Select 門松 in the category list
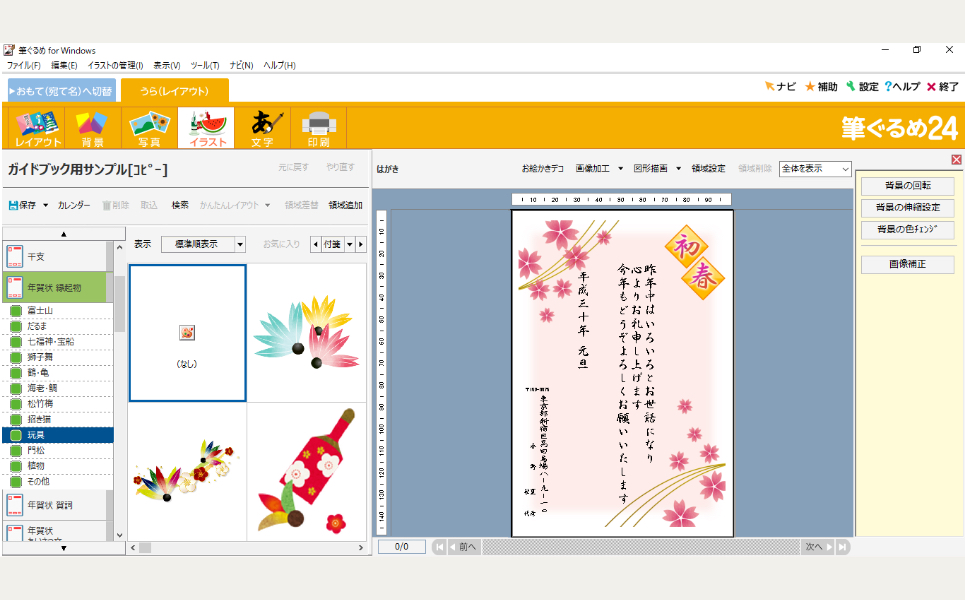This screenshot has width=965, height=600. point(58,450)
